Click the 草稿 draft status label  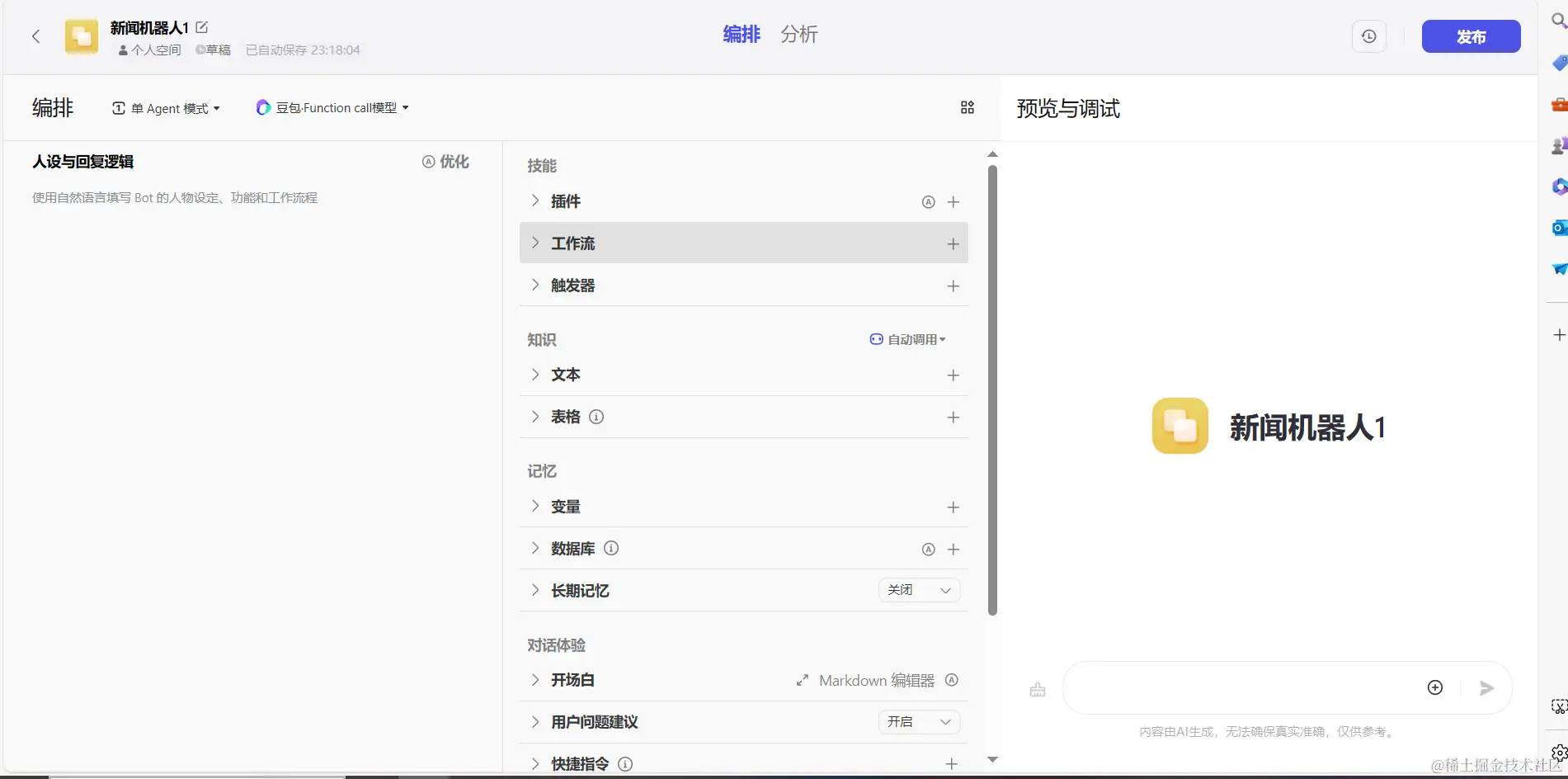[x=213, y=50]
